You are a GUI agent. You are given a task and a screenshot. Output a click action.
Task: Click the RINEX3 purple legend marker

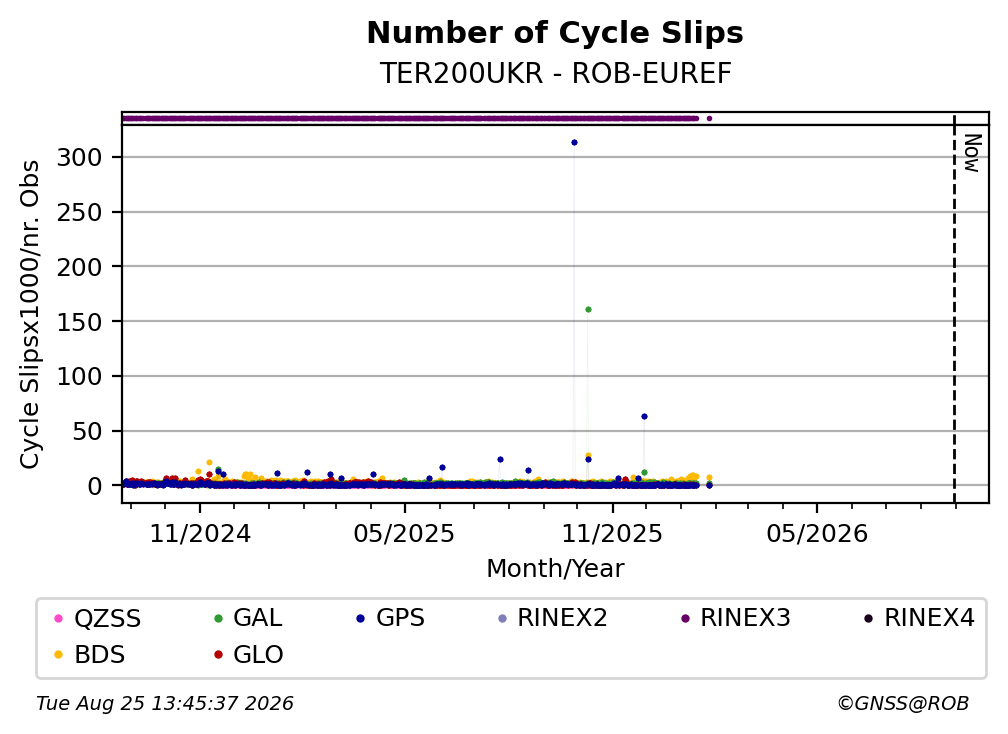point(685,618)
